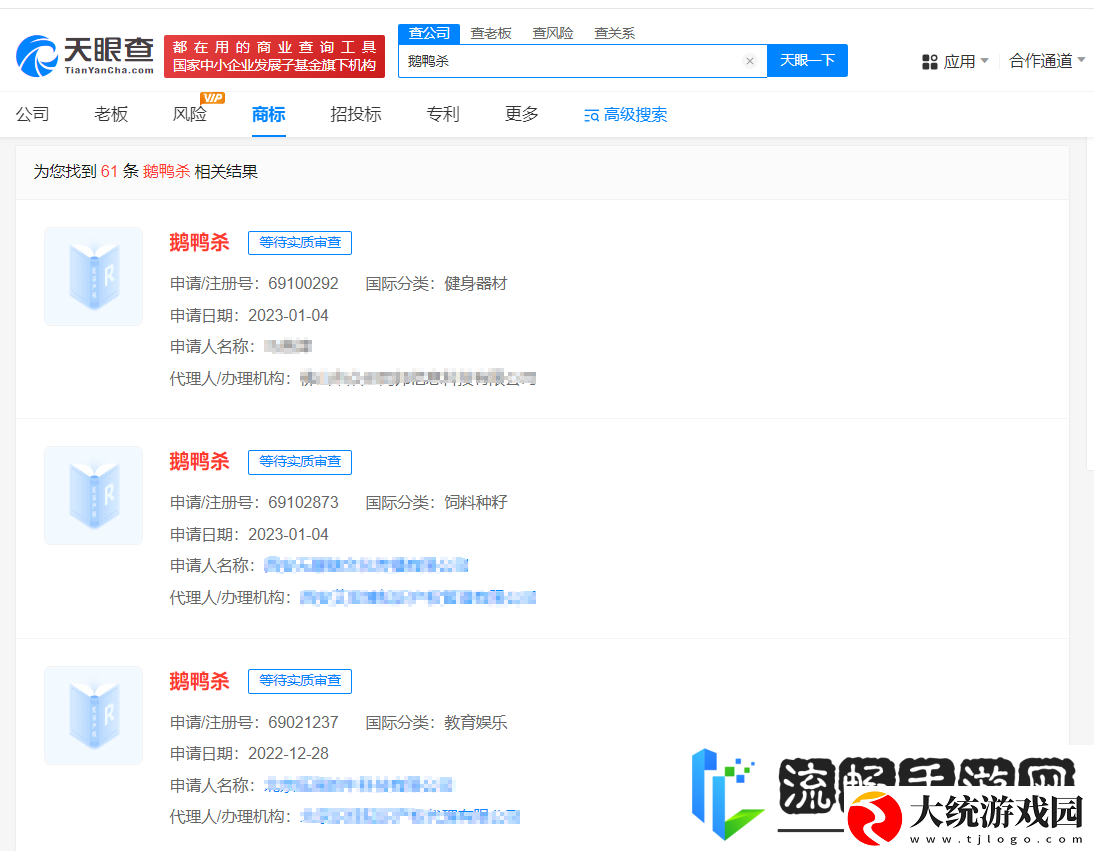Open applicant link for trademark 69021237
1094x851 pixels.
point(359,785)
